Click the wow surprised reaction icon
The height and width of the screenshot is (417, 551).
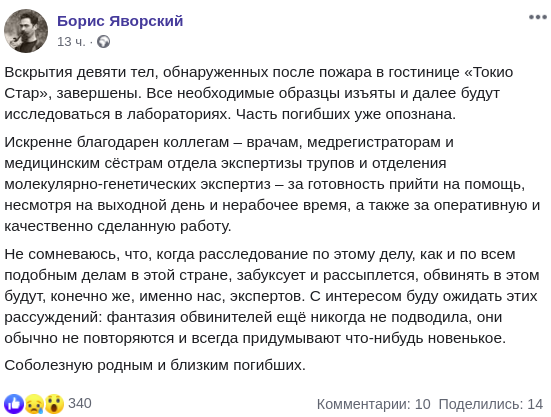pos(54,404)
